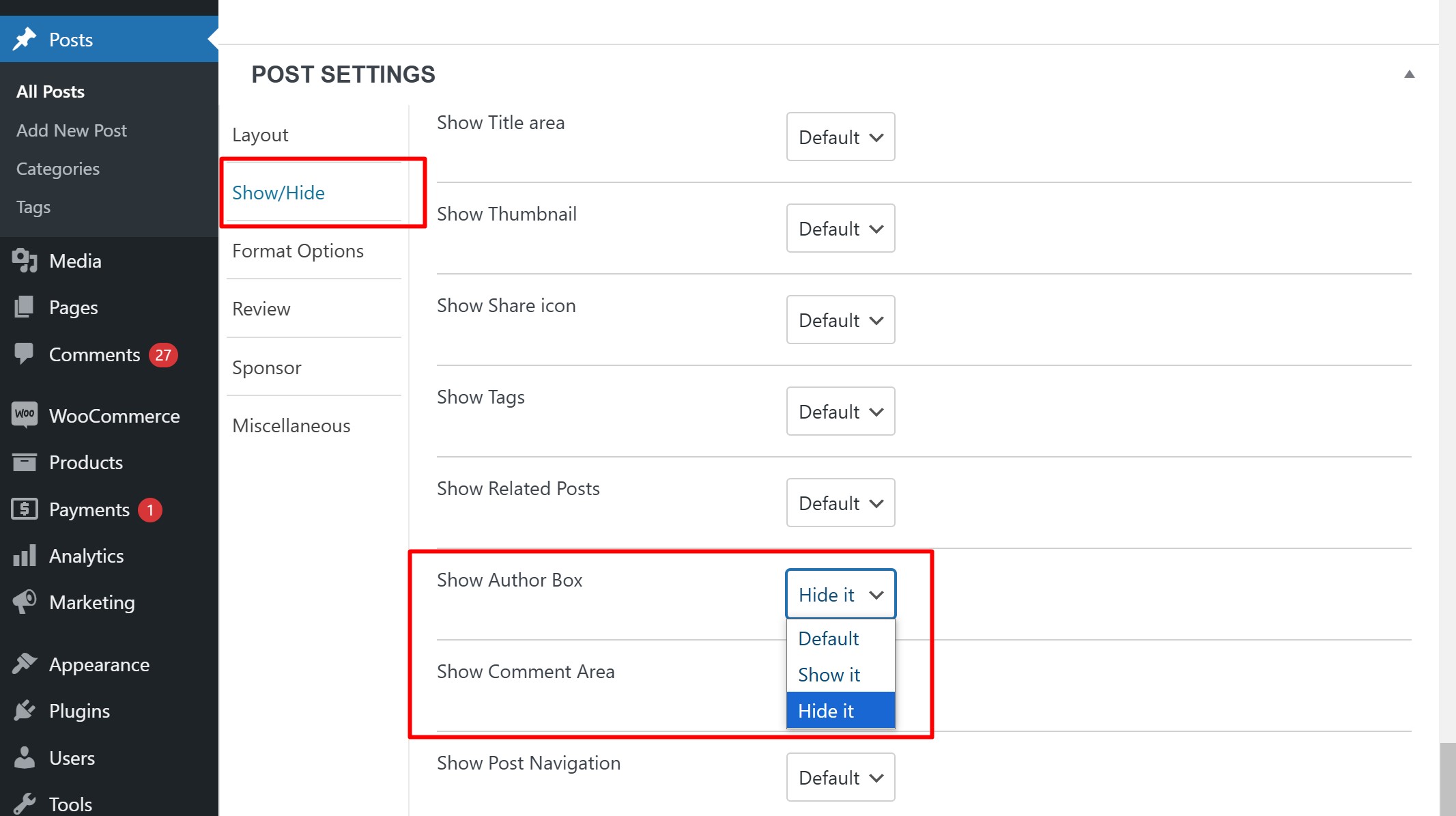This screenshot has width=1456, height=816.
Task: Click the Show Author Box label
Action: pos(510,580)
